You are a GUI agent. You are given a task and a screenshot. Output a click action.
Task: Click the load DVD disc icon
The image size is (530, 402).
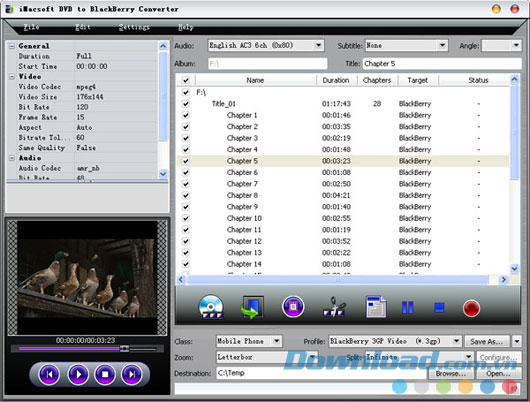click(211, 307)
